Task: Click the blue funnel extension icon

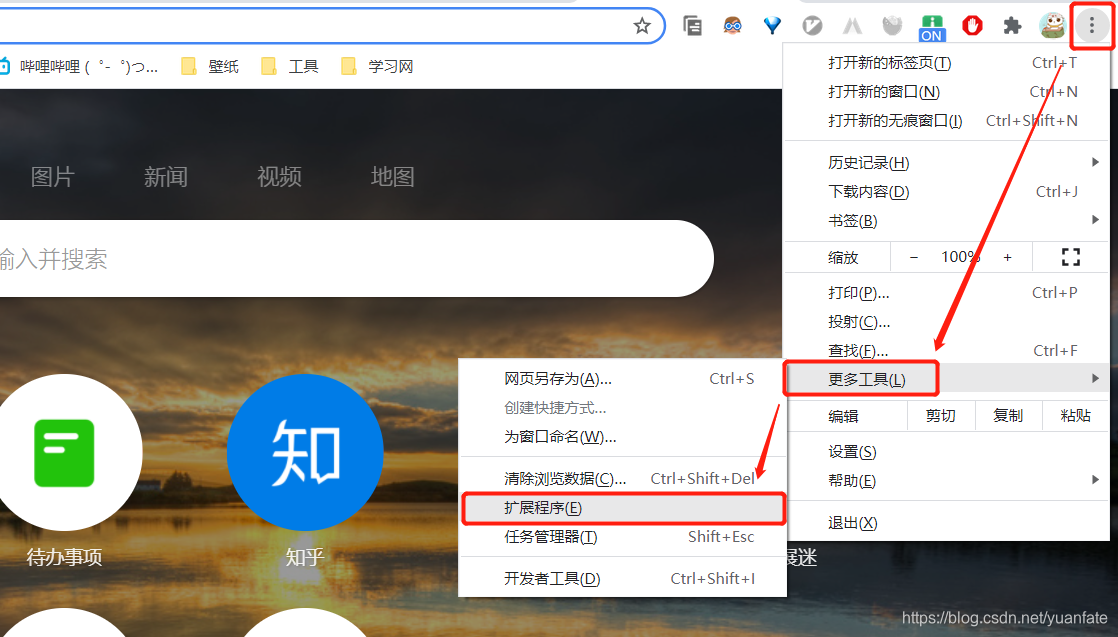Action: pos(772,26)
